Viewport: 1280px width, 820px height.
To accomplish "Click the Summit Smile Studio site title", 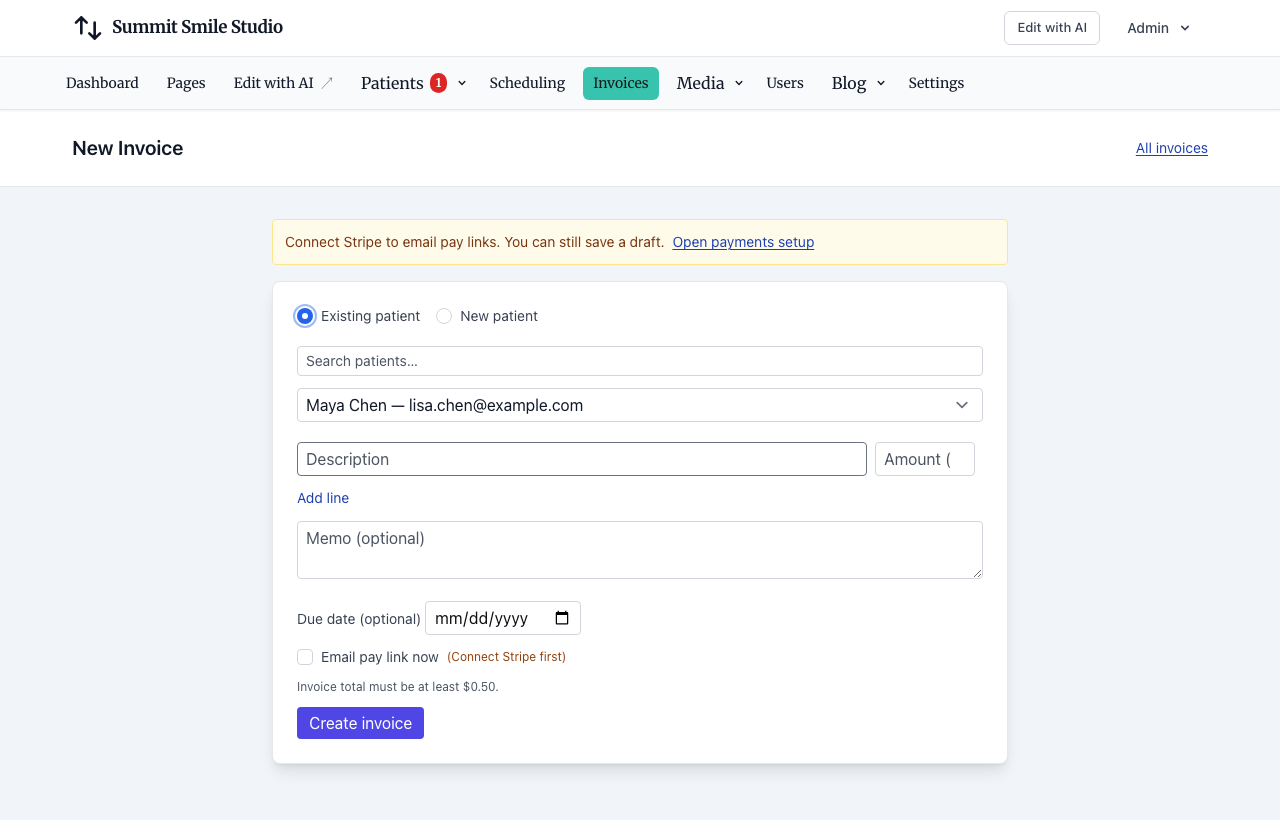I will 197,27.
